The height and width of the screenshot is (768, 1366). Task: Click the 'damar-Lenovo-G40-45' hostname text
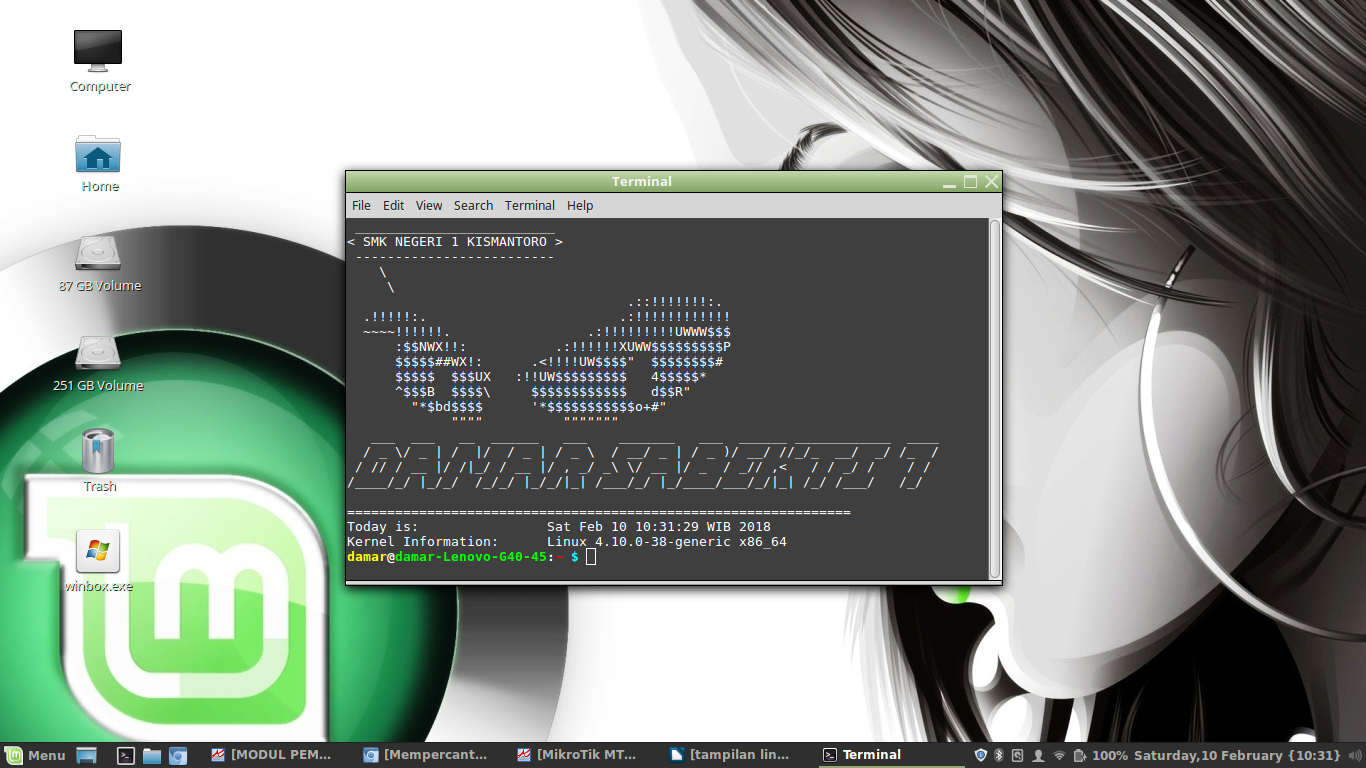pos(471,557)
